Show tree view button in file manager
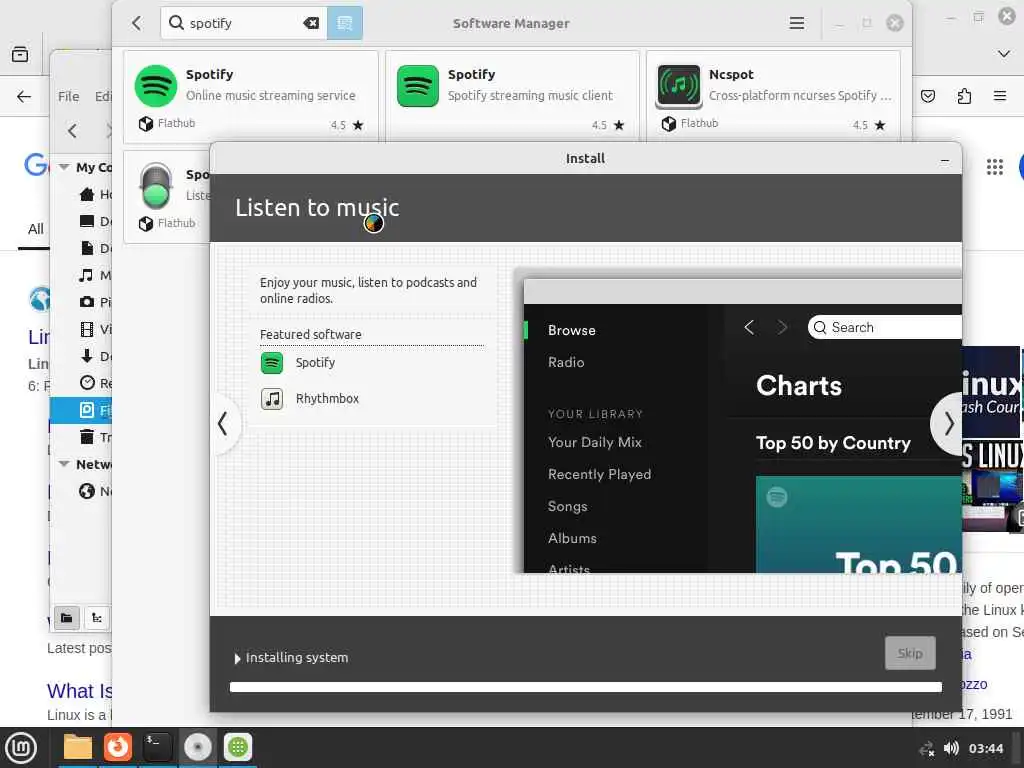 (x=97, y=618)
